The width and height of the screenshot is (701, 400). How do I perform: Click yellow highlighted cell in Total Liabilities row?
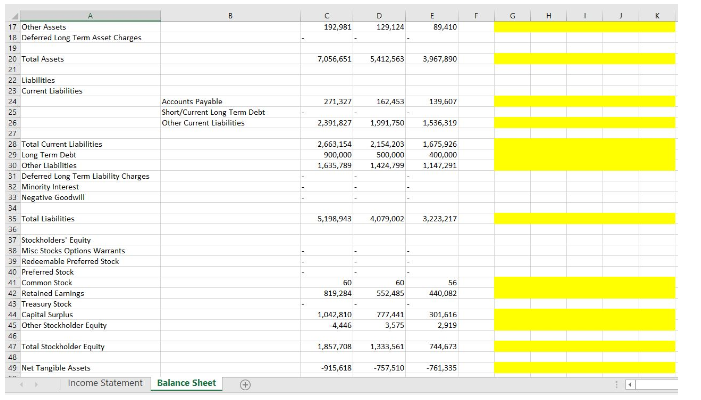pyautogui.click(x=585, y=219)
